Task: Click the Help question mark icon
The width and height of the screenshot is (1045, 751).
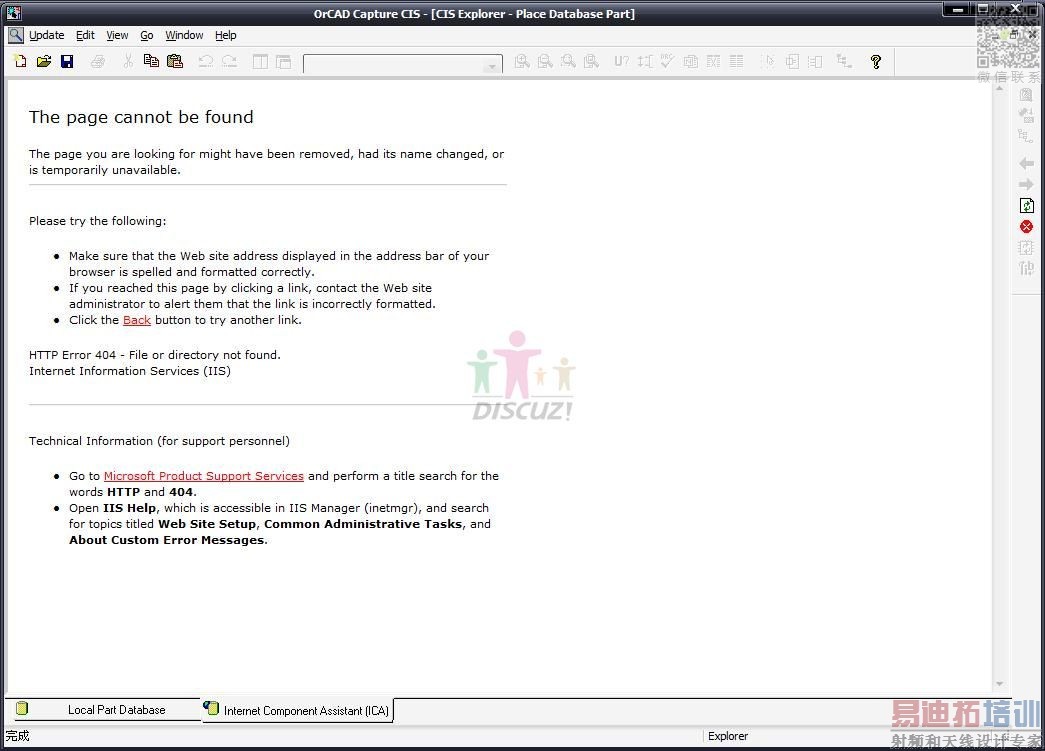Action: coord(876,61)
